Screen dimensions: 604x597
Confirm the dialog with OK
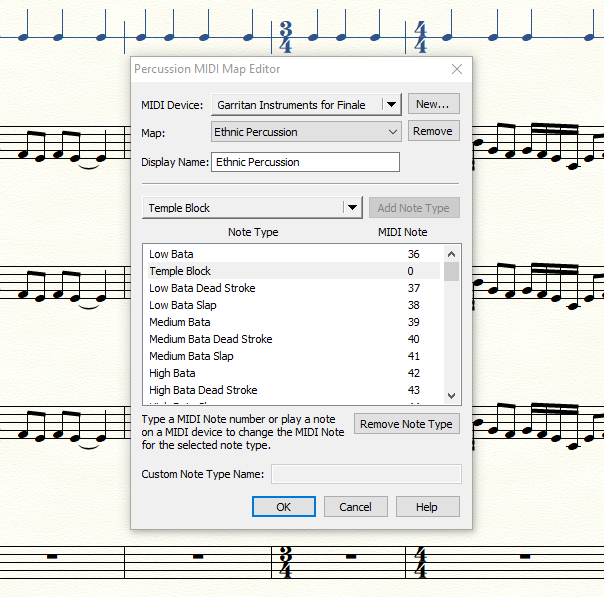point(284,507)
